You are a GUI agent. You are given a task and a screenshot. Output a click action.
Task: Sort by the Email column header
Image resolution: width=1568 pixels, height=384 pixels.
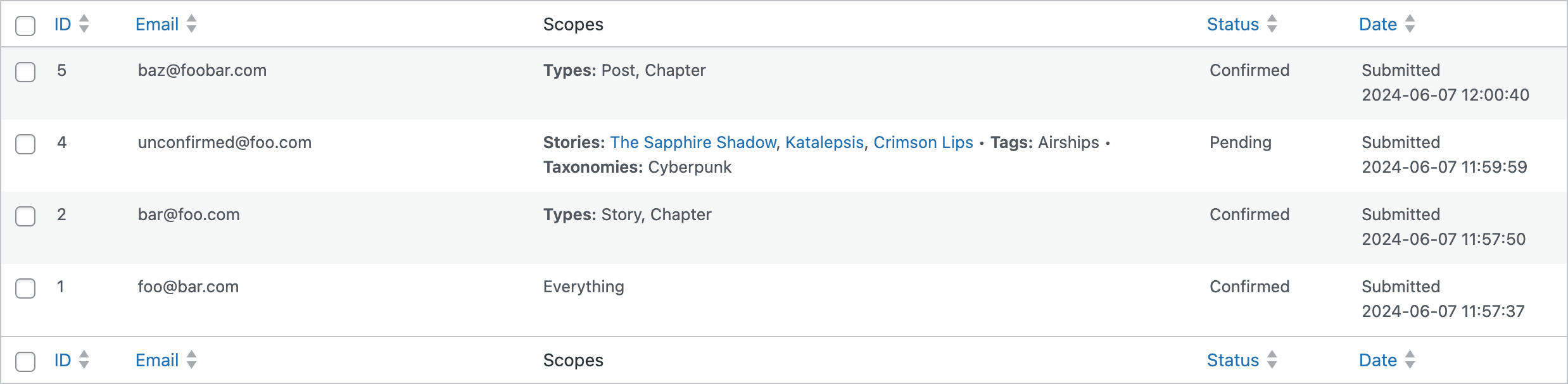point(157,24)
